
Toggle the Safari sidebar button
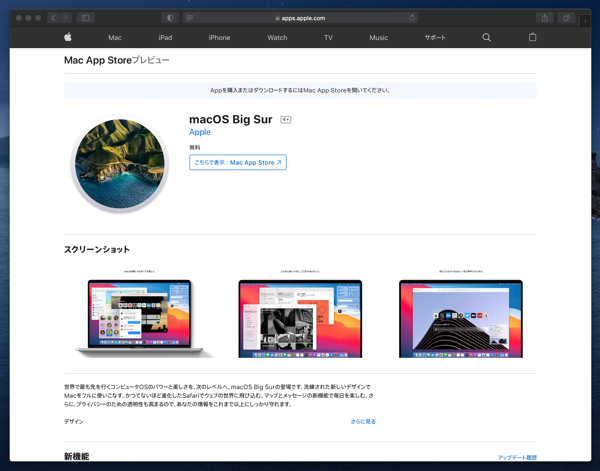coord(86,18)
